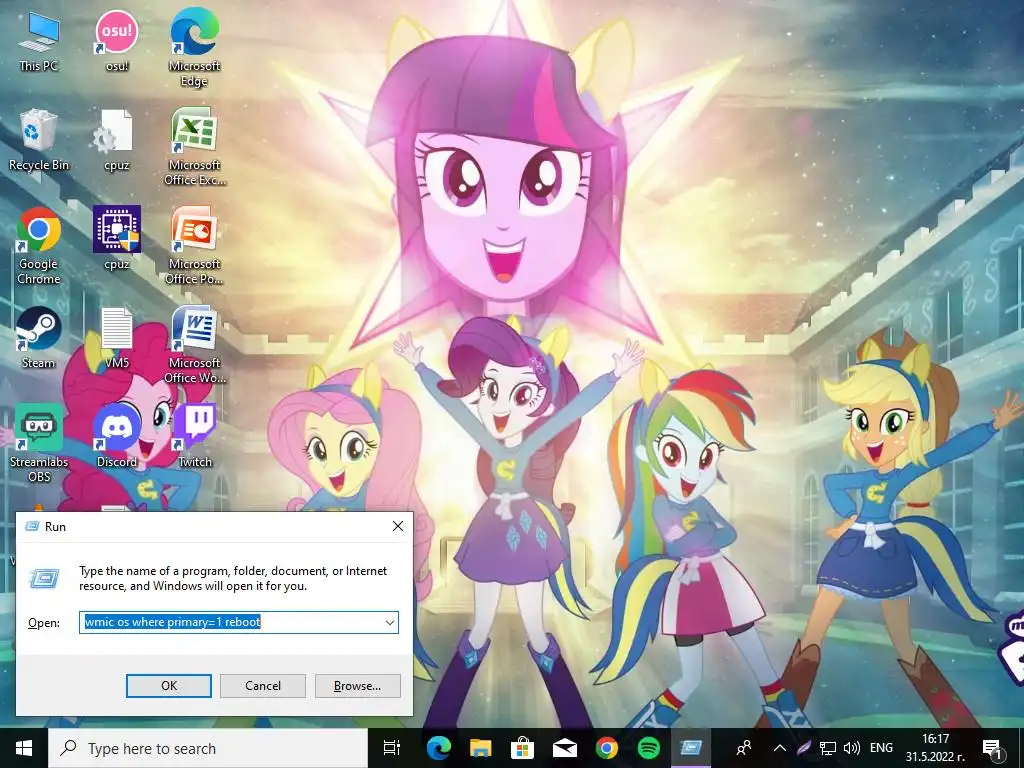Select the Twitch desktop shortcut
This screenshot has width=1024, height=768.
[x=195, y=436]
